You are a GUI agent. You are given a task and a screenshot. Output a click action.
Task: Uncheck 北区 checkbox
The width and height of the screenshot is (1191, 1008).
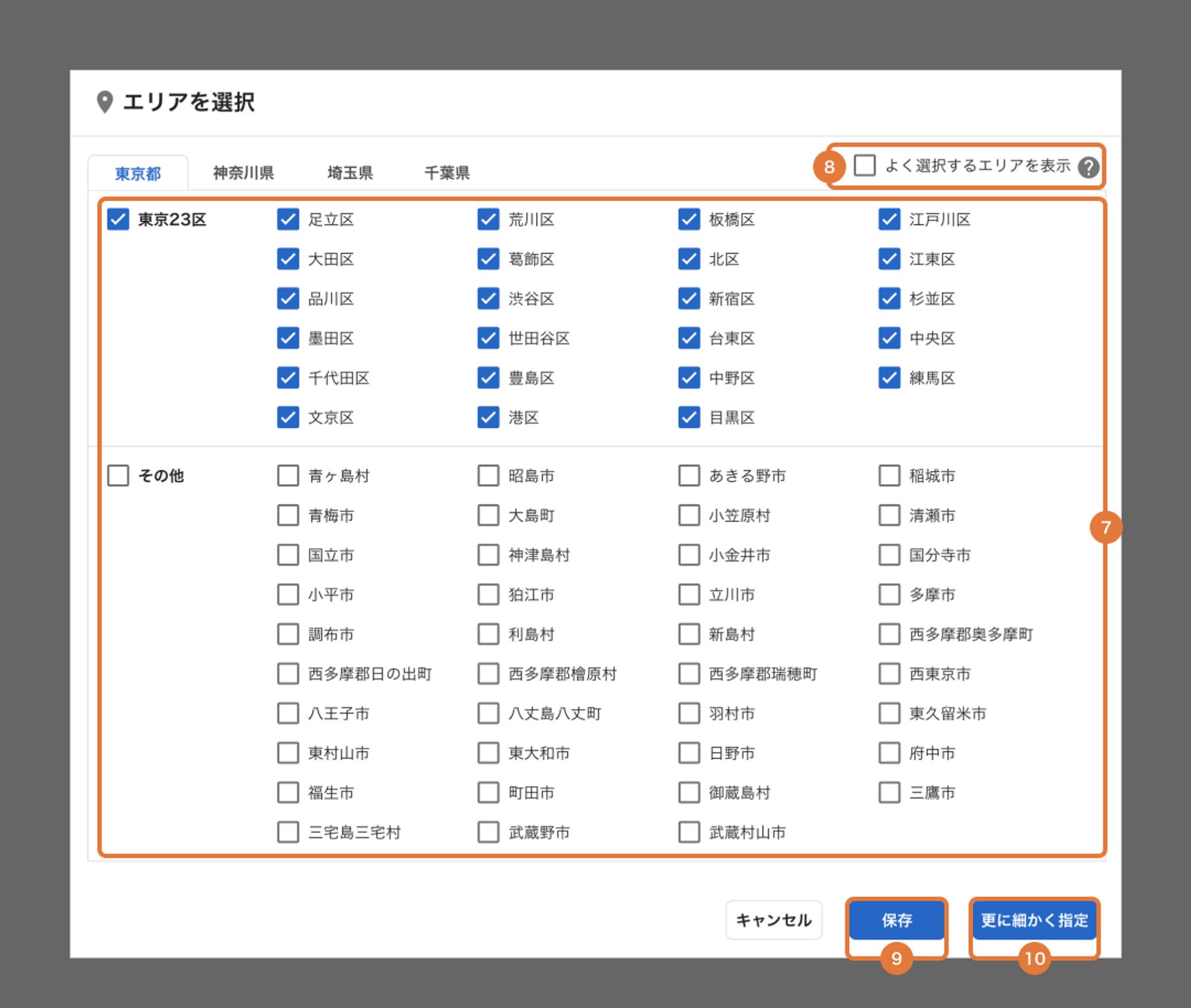coord(689,259)
